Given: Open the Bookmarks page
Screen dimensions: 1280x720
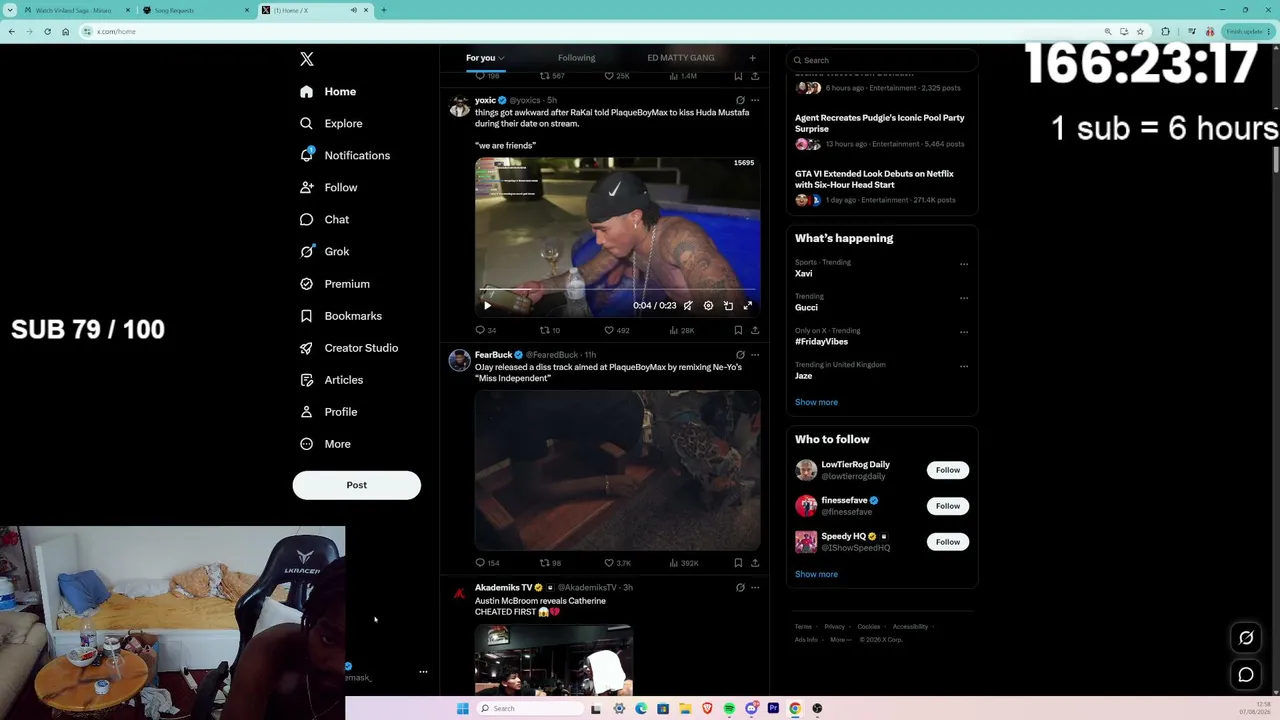Looking at the screenshot, I should tap(341, 316).
